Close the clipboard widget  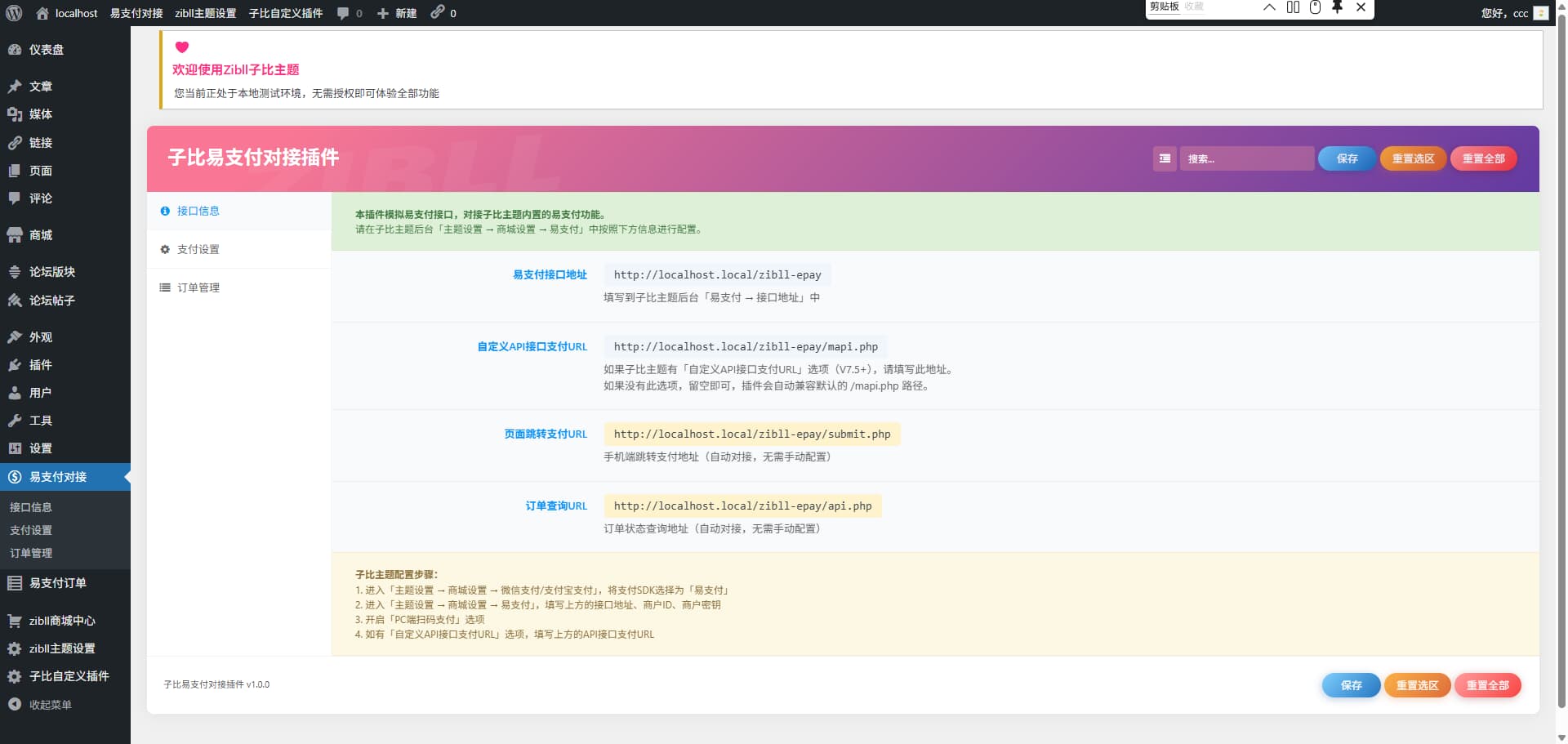1361,7
